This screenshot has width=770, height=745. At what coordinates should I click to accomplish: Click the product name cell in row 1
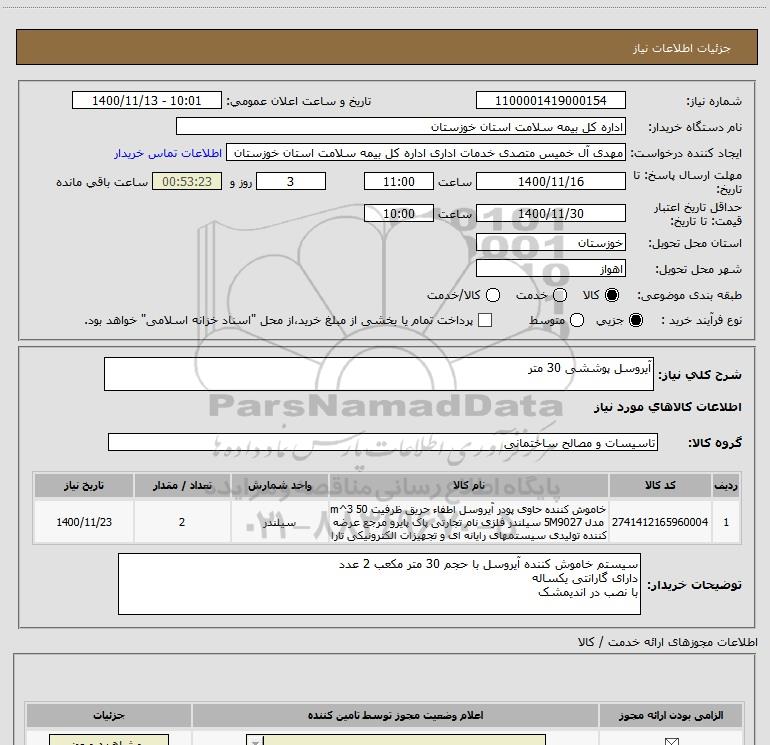coord(468,522)
